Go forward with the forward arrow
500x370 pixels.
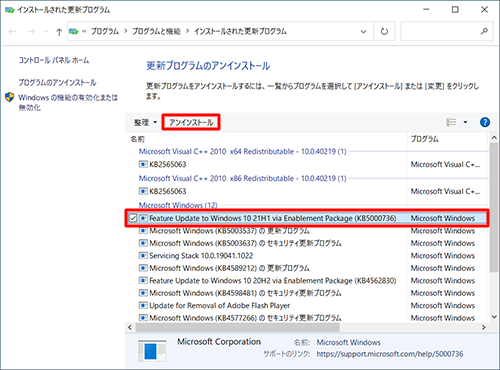coord(31,32)
